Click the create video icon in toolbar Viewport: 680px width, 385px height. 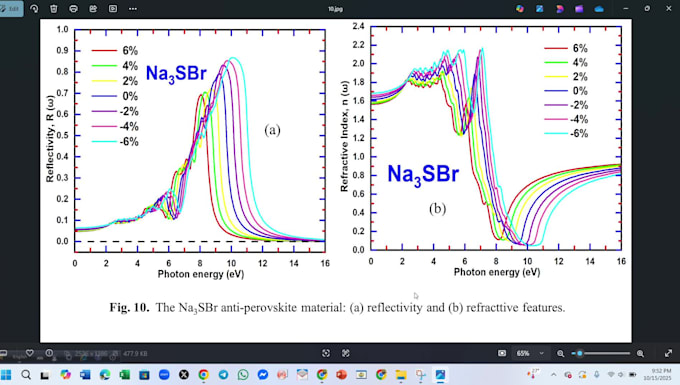pos(93,9)
